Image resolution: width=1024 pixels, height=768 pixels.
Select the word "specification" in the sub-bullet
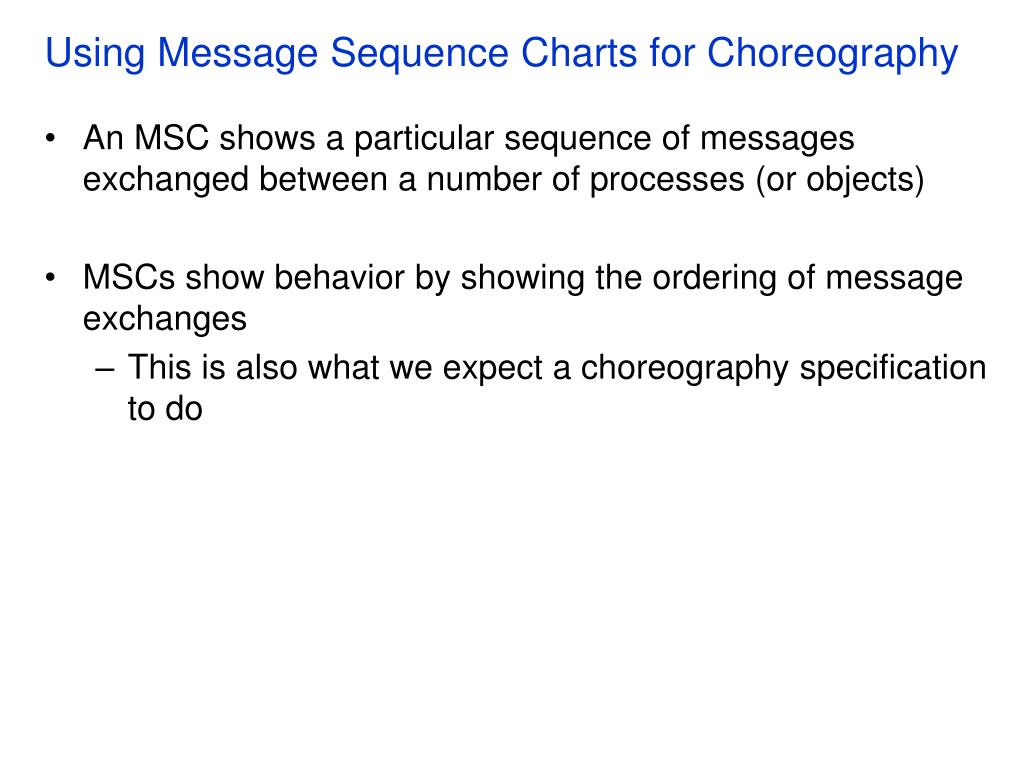coord(893,369)
